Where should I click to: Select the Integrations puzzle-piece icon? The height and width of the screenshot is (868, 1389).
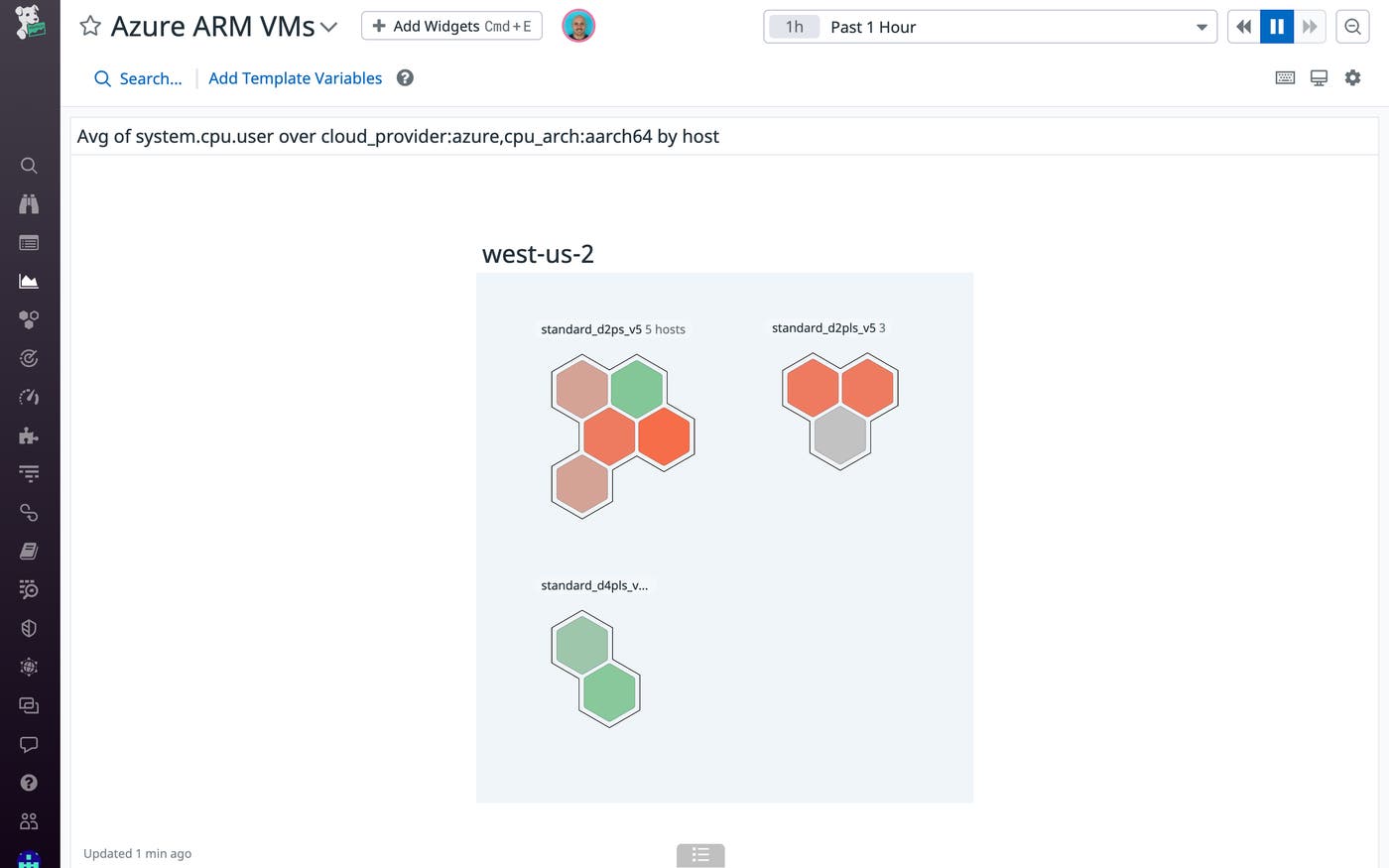tap(29, 434)
